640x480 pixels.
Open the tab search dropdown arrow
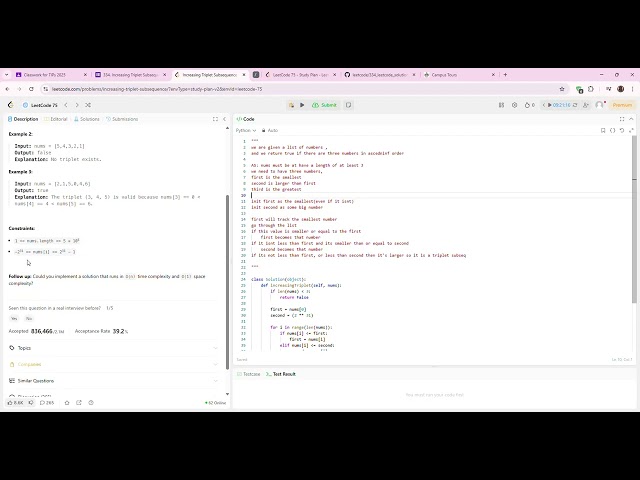(6, 75)
